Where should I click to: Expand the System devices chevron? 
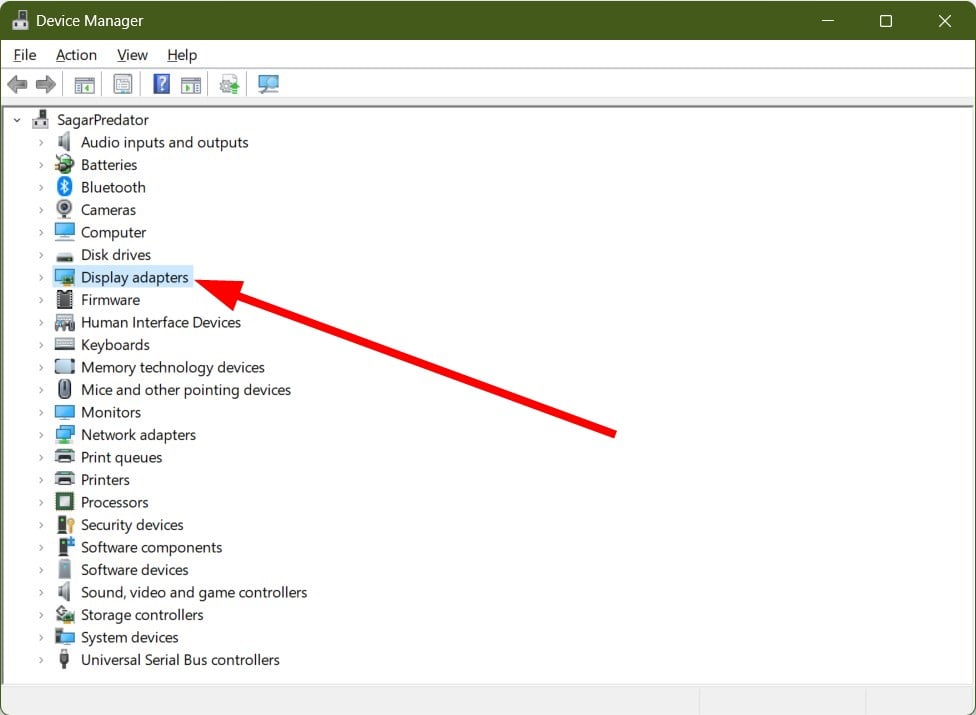(x=41, y=637)
